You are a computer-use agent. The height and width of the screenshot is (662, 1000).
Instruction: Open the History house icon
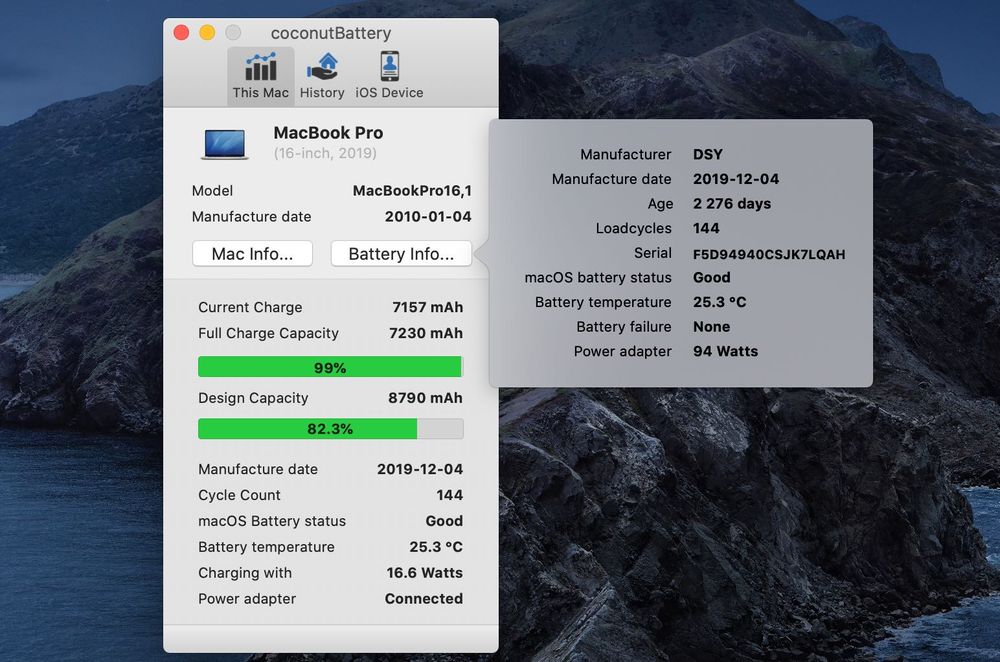tap(323, 66)
